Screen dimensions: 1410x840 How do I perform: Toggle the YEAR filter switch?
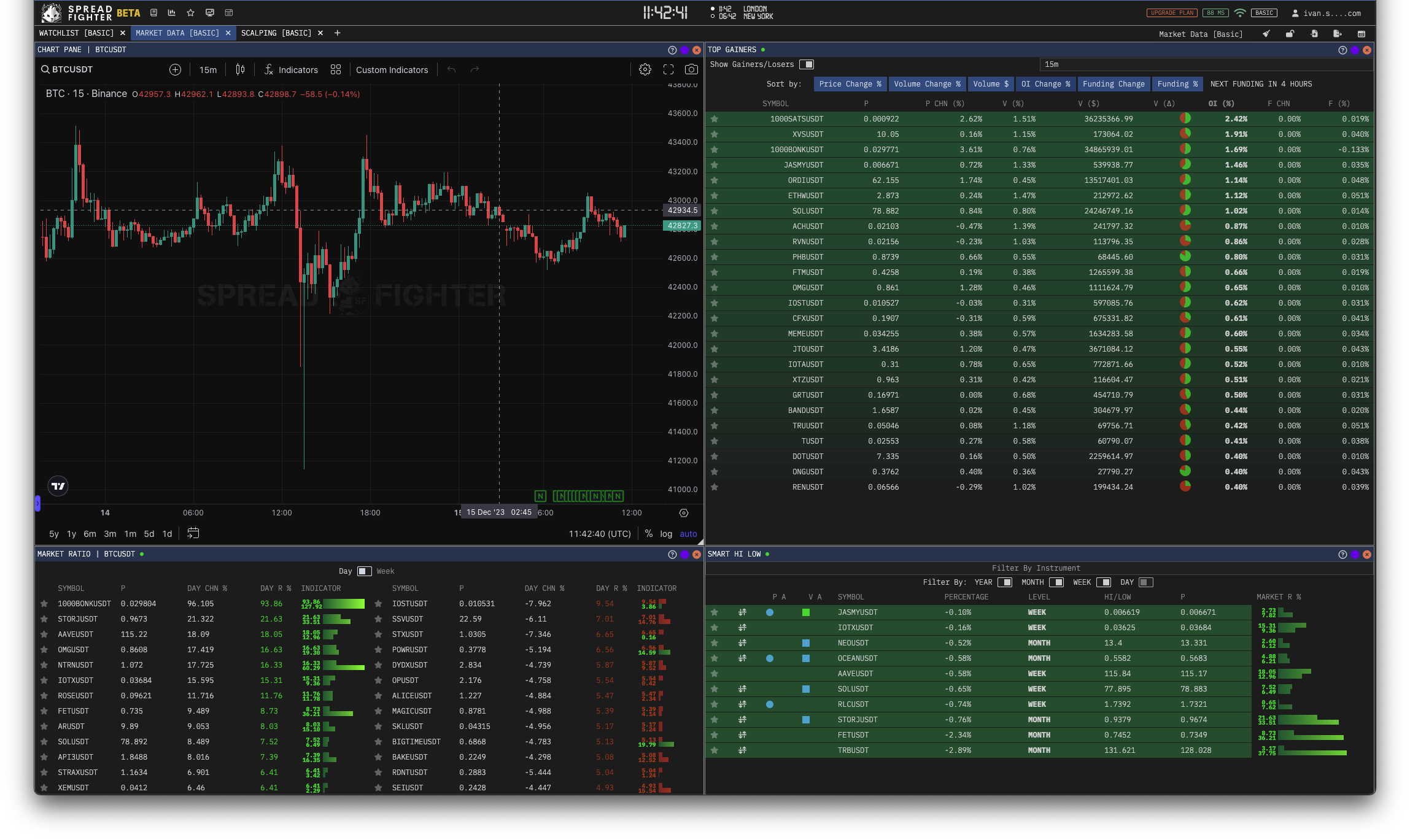pyautogui.click(x=1005, y=582)
